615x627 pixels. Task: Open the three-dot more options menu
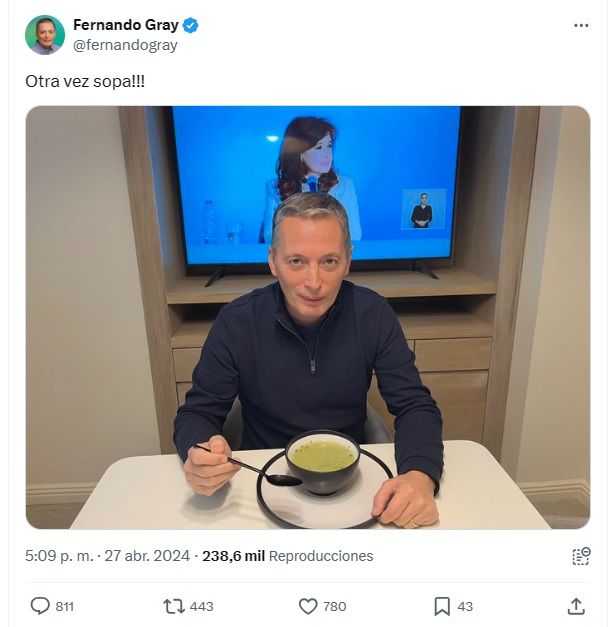click(581, 25)
